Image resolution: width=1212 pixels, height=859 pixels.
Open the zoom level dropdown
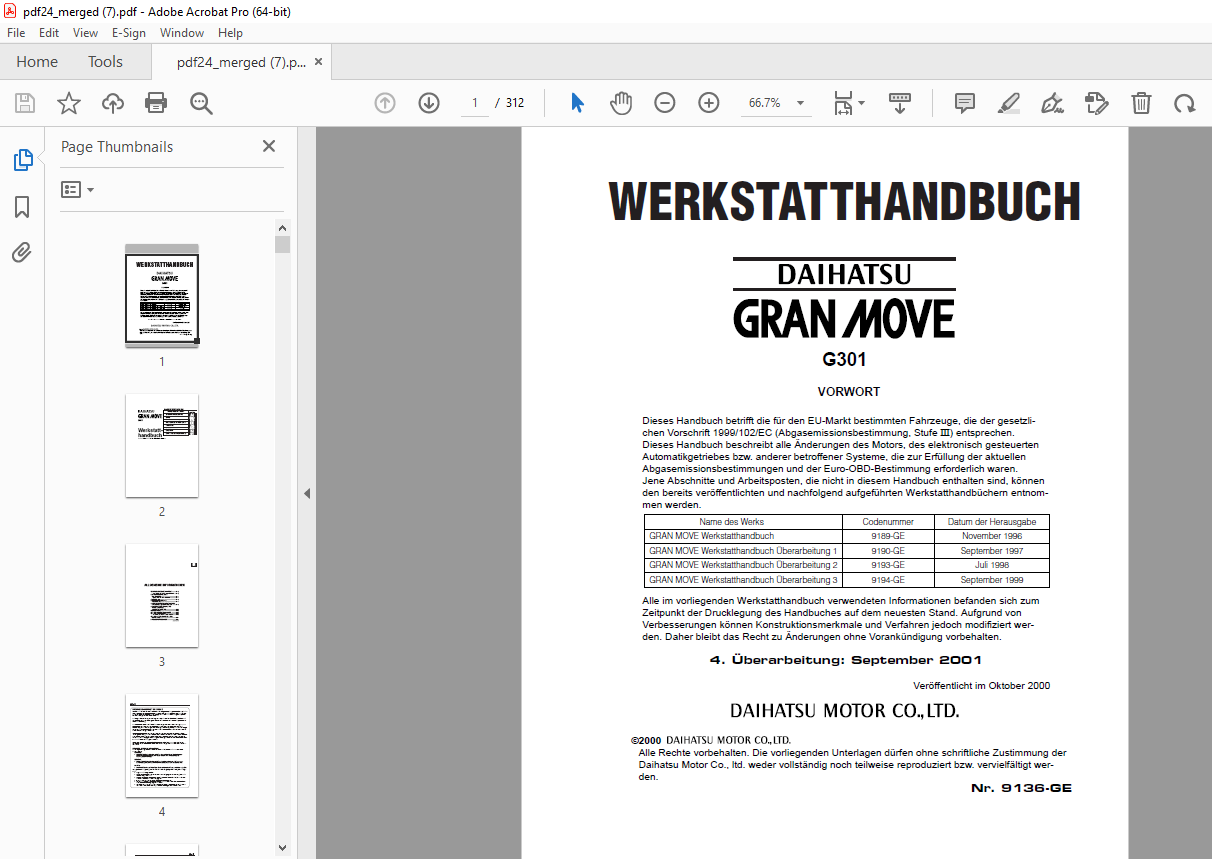800,103
